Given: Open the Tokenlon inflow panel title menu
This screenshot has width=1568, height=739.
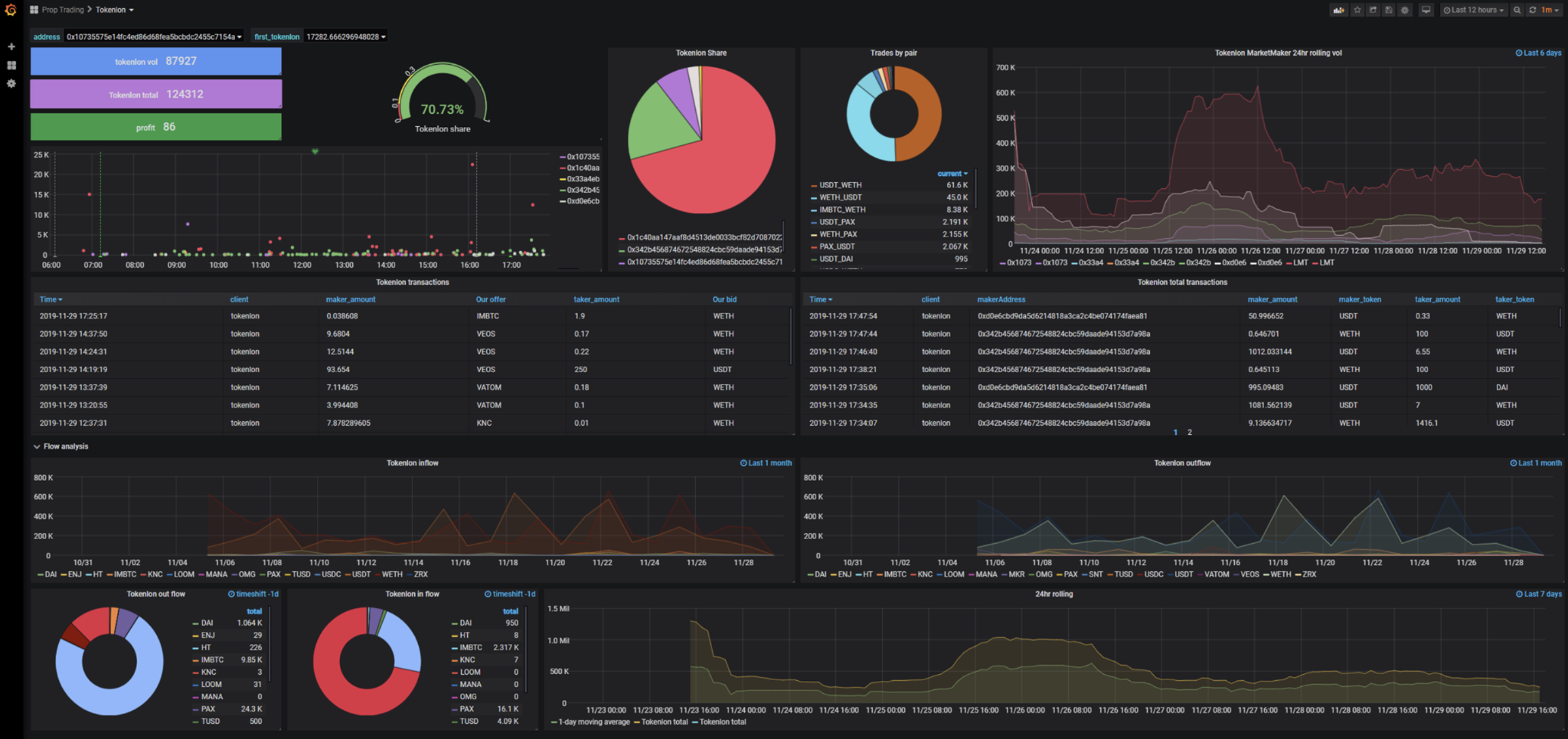Looking at the screenshot, I should pos(412,463).
